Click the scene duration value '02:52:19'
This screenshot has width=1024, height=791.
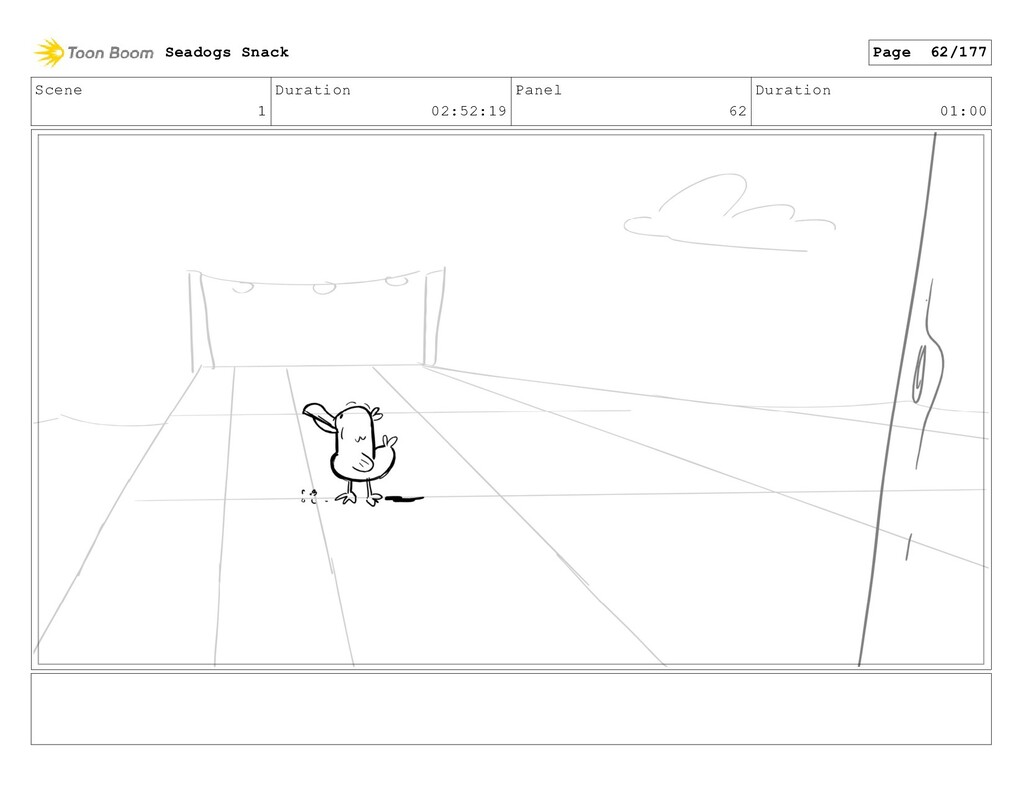(468, 111)
